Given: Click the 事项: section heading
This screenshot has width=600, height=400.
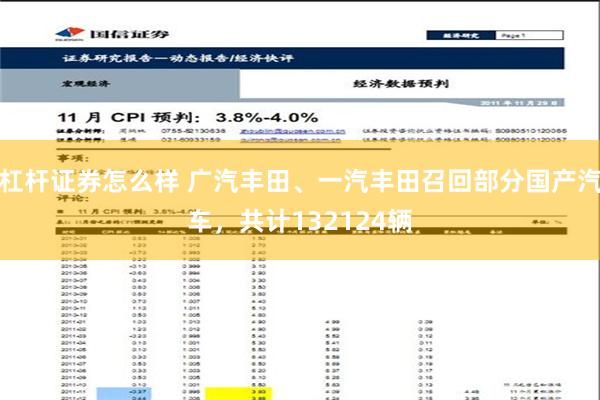Looking at the screenshot, I should [x=73, y=158].
